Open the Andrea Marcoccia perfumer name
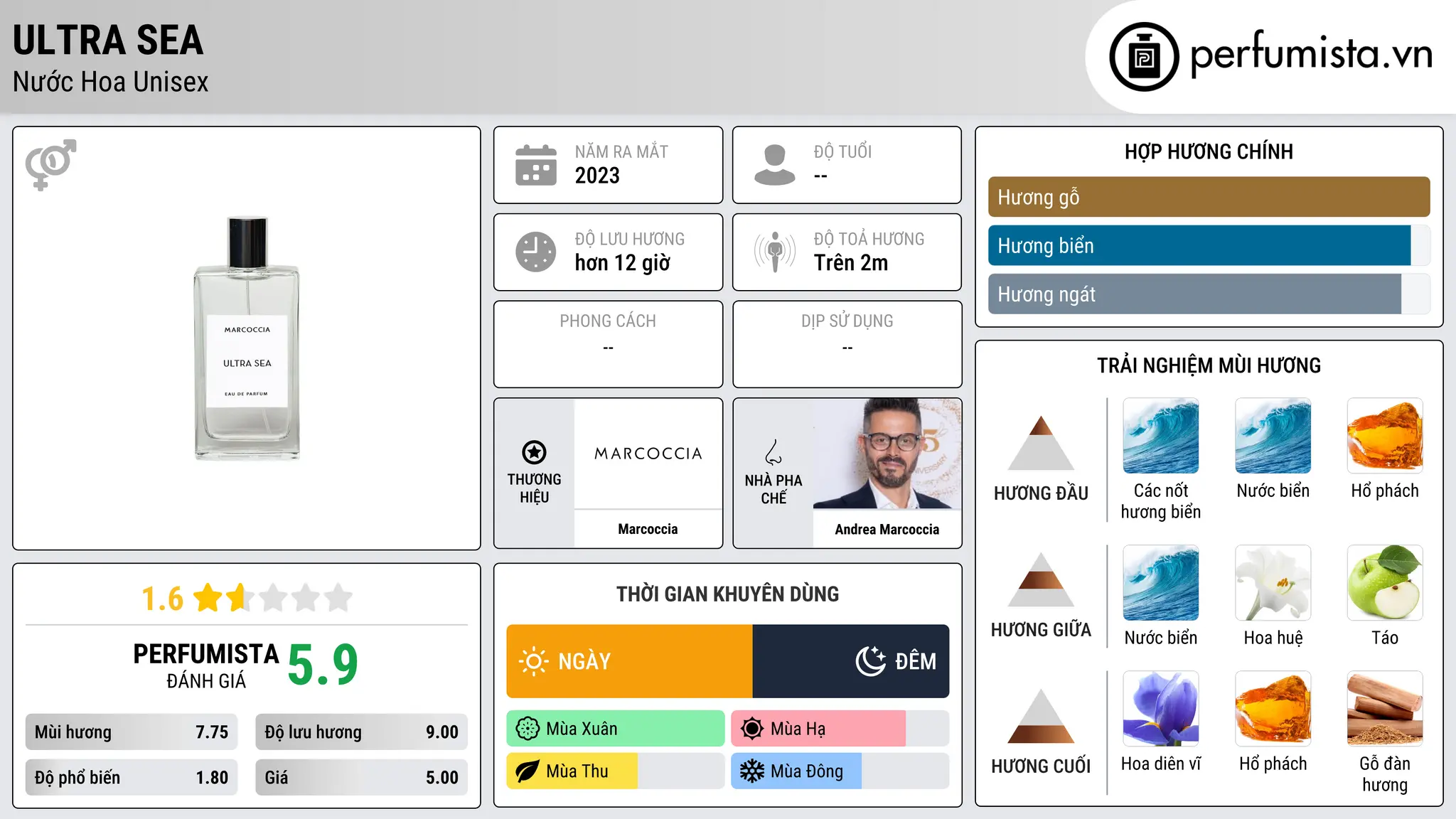This screenshot has height=819, width=1456. point(887,529)
